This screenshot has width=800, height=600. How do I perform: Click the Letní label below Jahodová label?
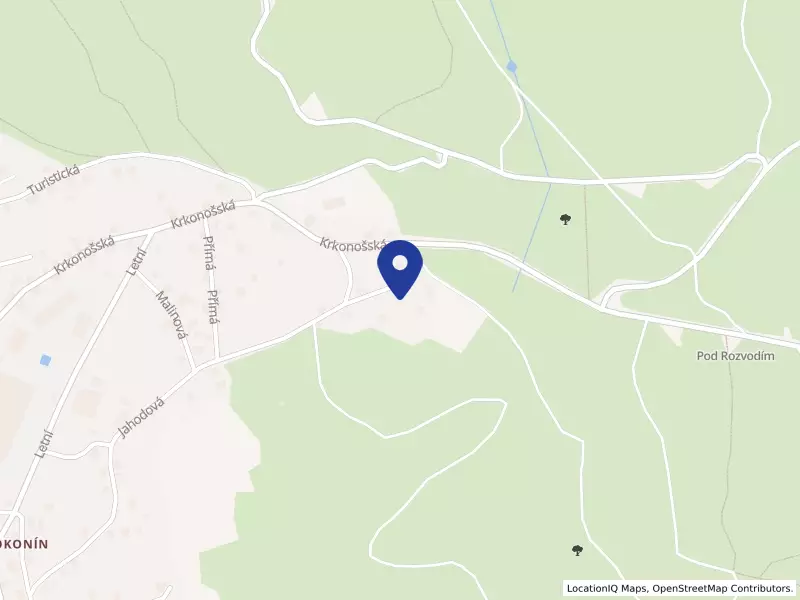click(x=44, y=444)
